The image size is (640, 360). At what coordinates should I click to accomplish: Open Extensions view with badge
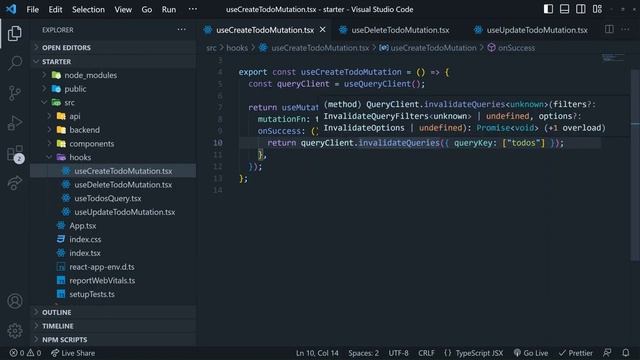16,154
